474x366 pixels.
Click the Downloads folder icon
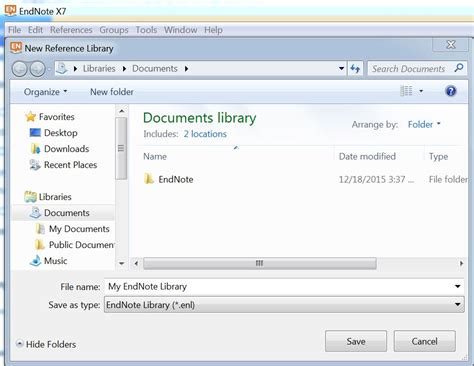pyautogui.click(x=35, y=149)
